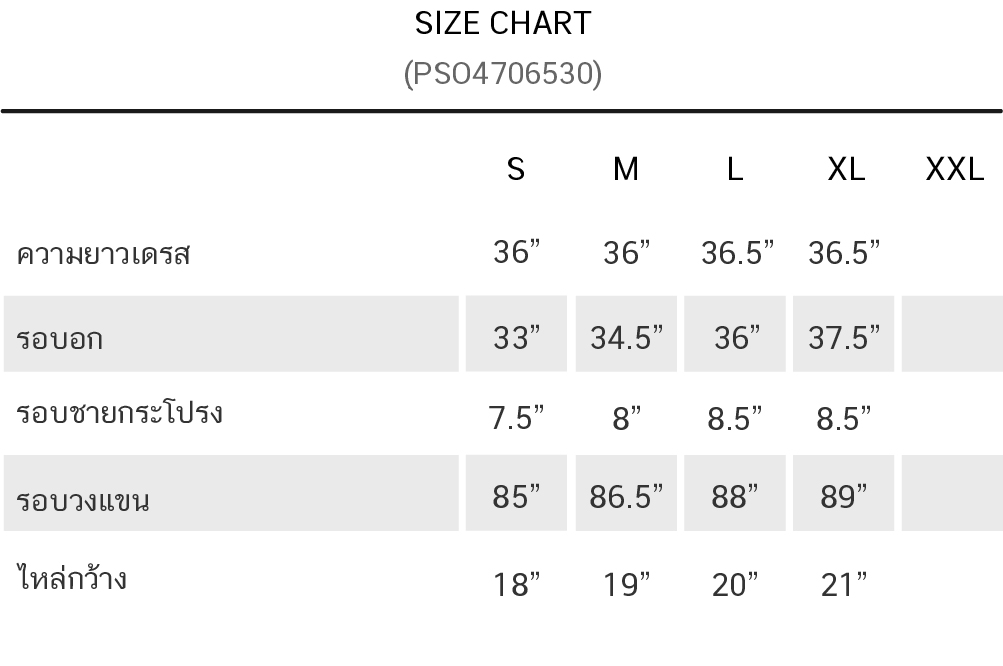Select the M size column header
Screen dimensions: 1003x666
point(625,170)
